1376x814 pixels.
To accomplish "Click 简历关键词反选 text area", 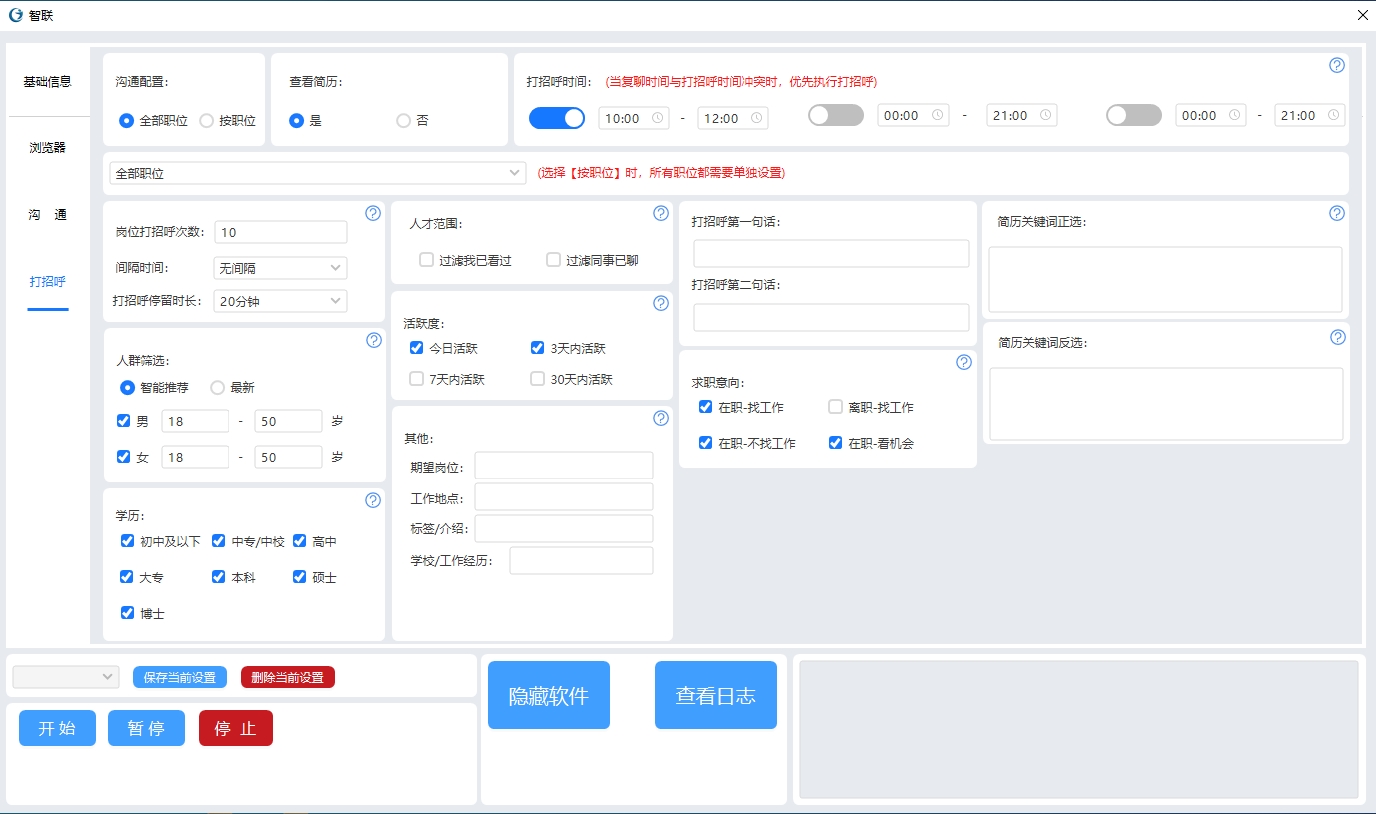I will click(x=1166, y=404).
